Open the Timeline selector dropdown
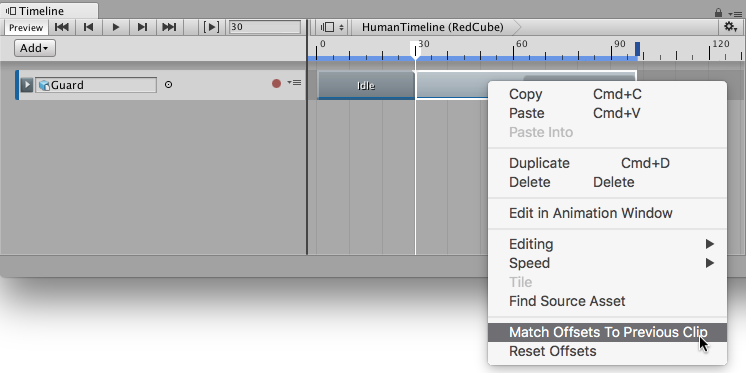 tap(332, 27)
